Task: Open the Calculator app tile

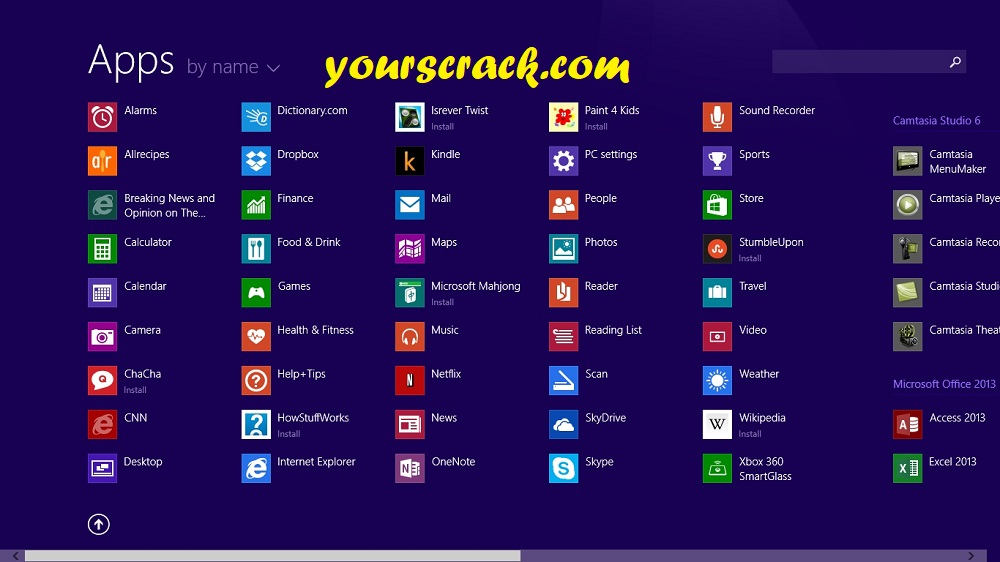Action: point(102,249)
